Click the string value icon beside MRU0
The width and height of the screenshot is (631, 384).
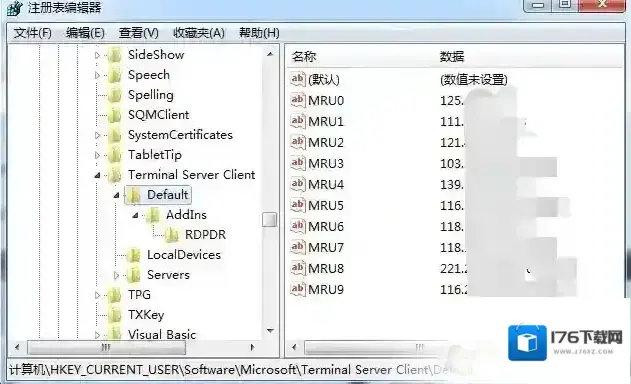click(x=298, y=100)
